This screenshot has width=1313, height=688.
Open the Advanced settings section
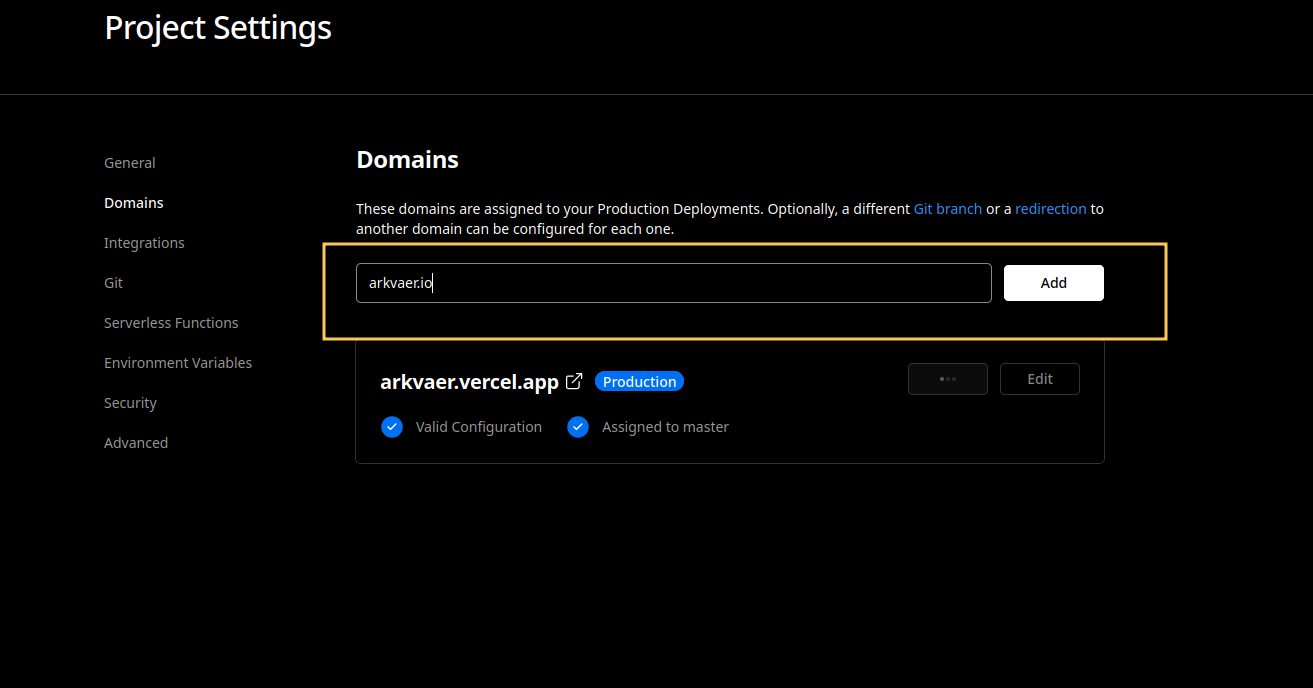[x=136, y=443]
